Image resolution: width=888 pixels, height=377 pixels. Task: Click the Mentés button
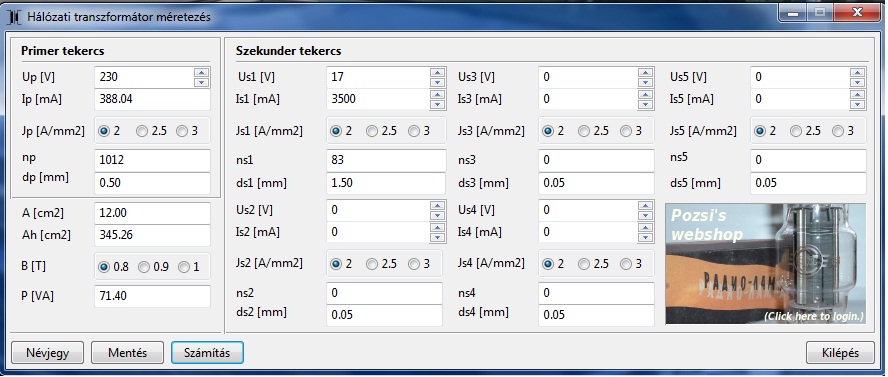127,353
